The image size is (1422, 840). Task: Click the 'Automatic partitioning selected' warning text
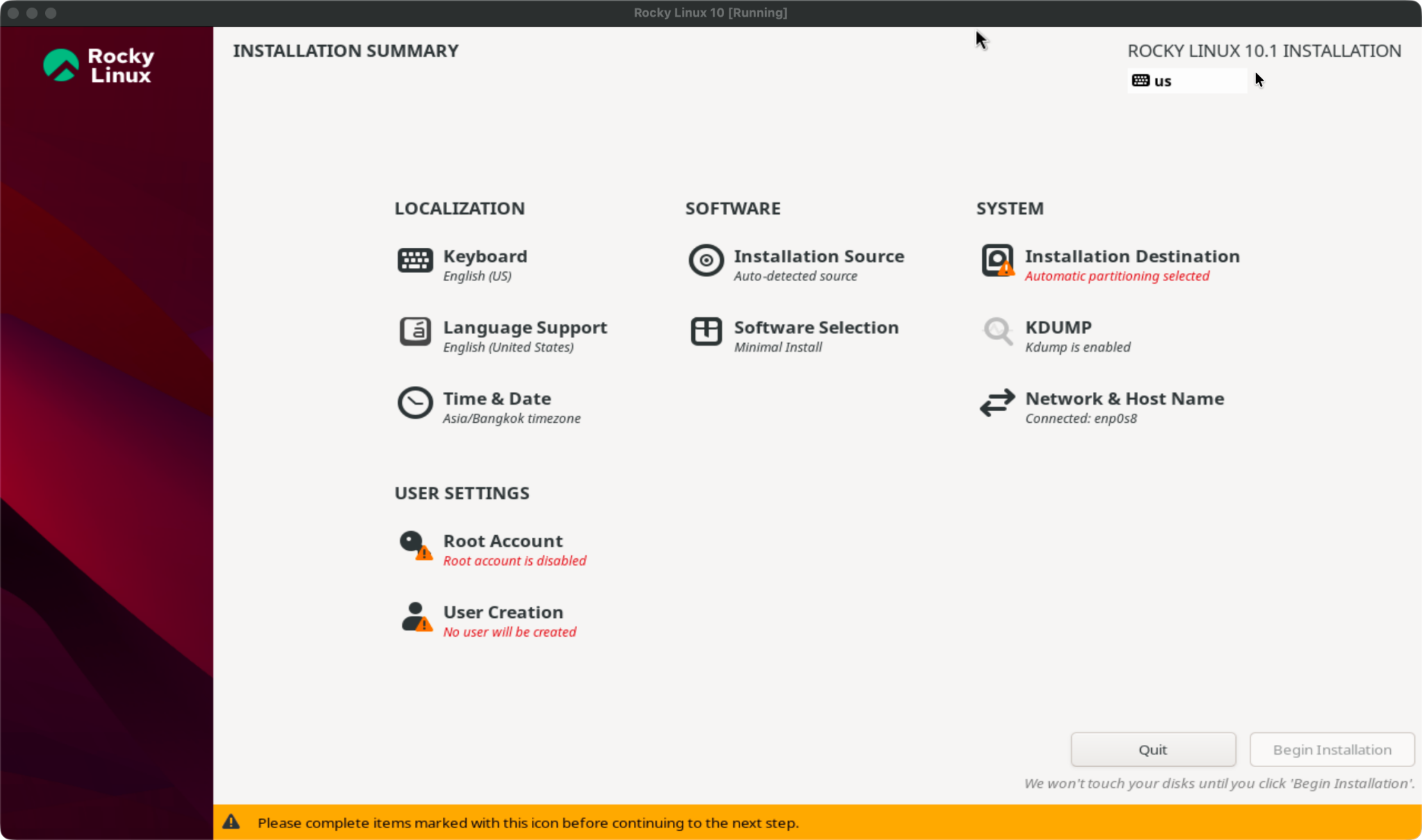1117,276
